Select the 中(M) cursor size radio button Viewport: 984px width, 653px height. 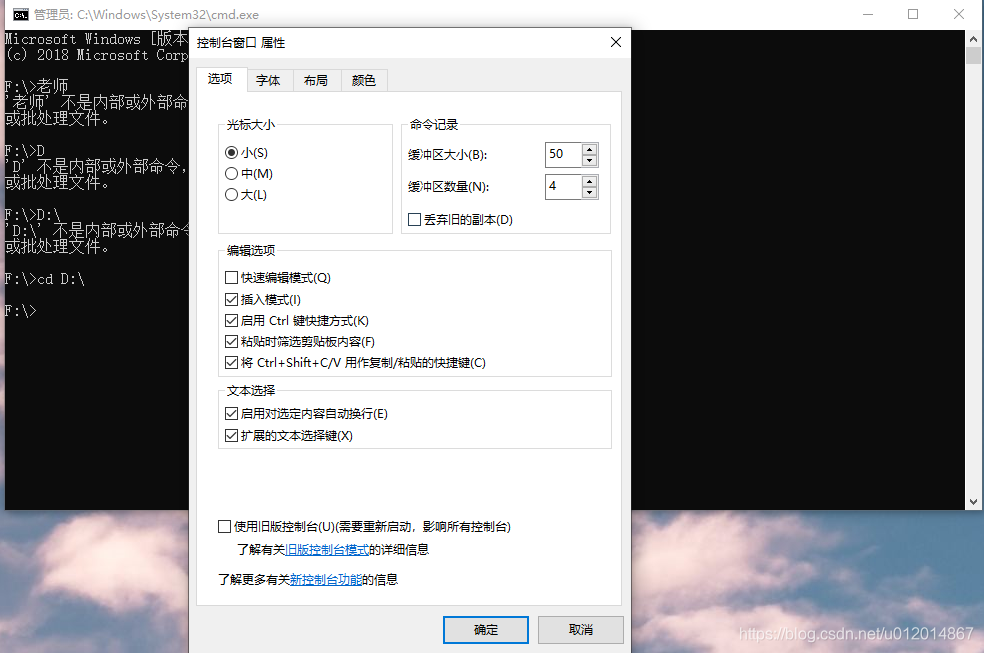coord(231,173)
